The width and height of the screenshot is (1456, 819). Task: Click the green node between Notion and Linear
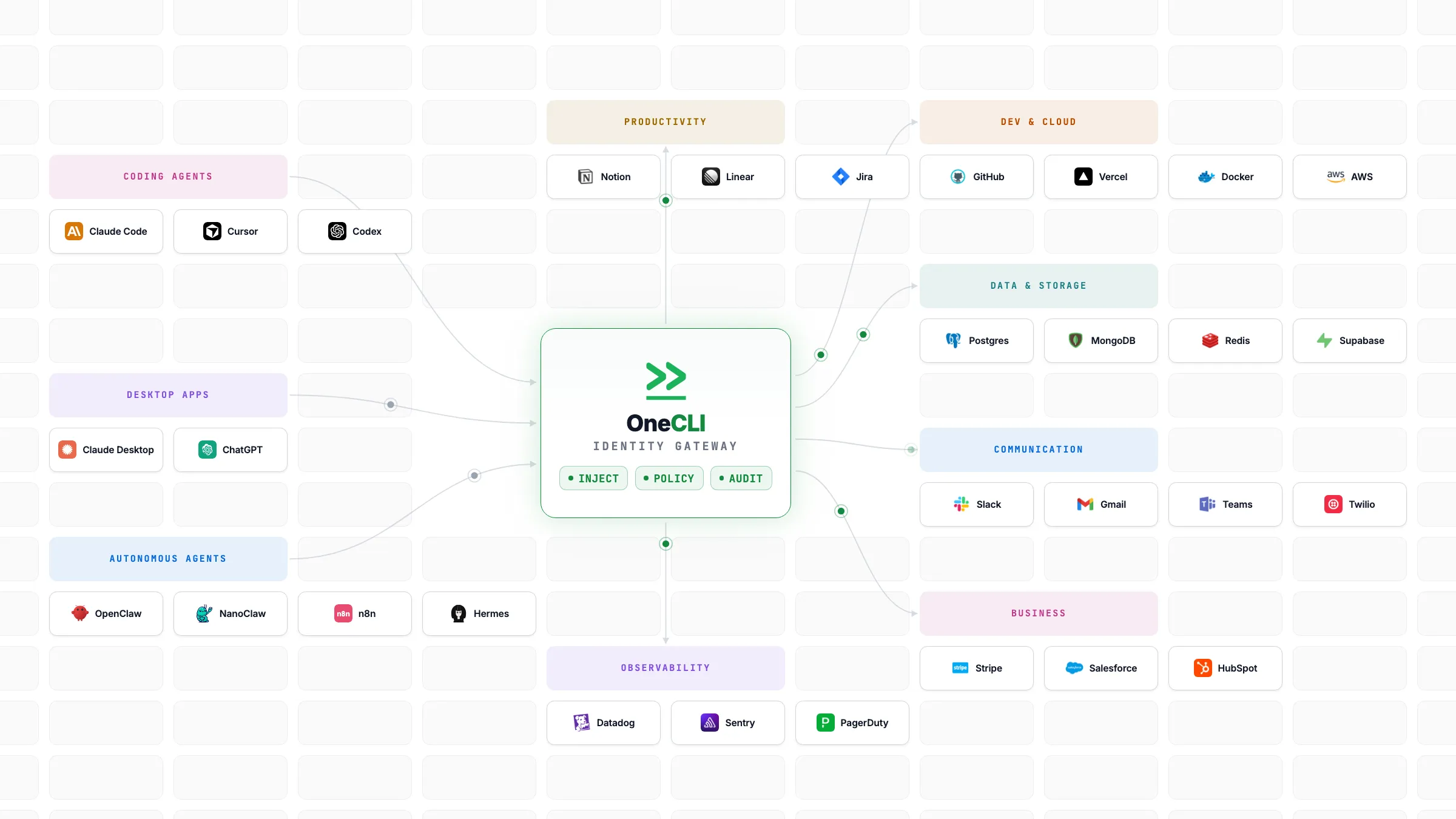pos(666,200)
